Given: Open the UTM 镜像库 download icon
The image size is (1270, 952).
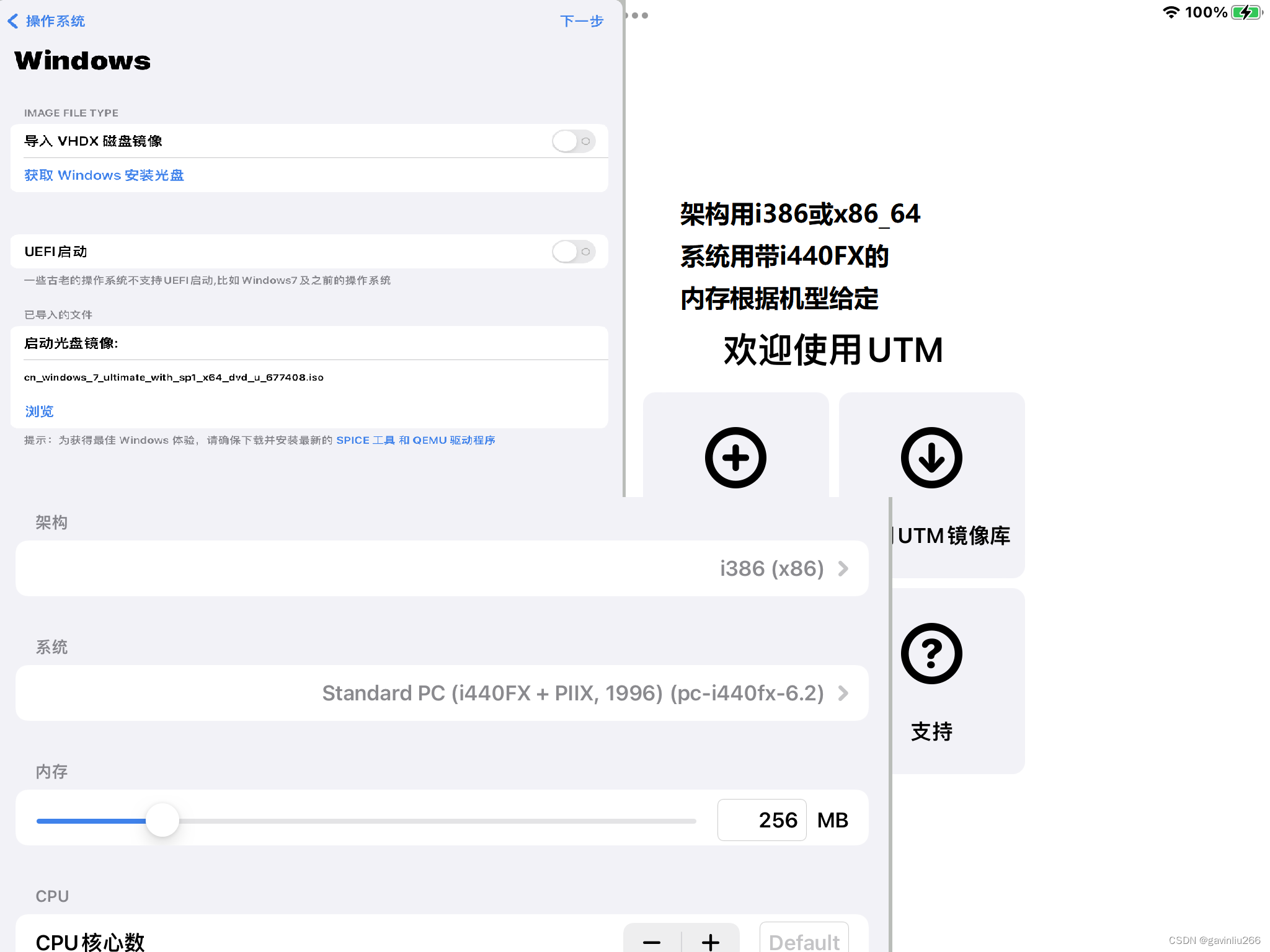Looking at the screenshot, I should [x=931, y=457].
